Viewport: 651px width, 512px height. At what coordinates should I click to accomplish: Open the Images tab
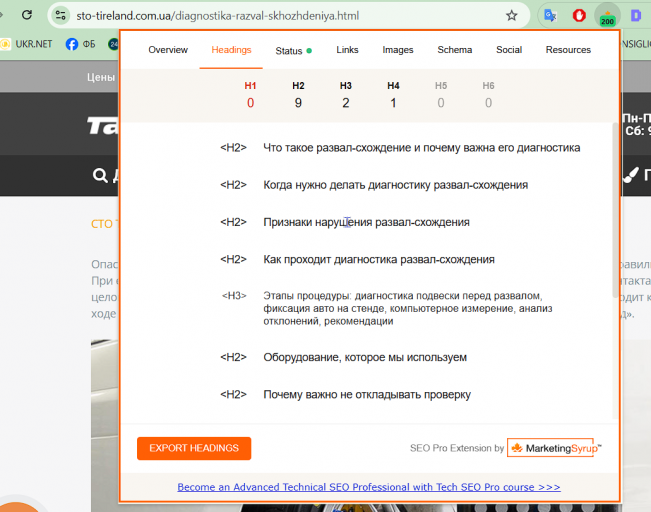pyautogui.click(x=398, y=50)
